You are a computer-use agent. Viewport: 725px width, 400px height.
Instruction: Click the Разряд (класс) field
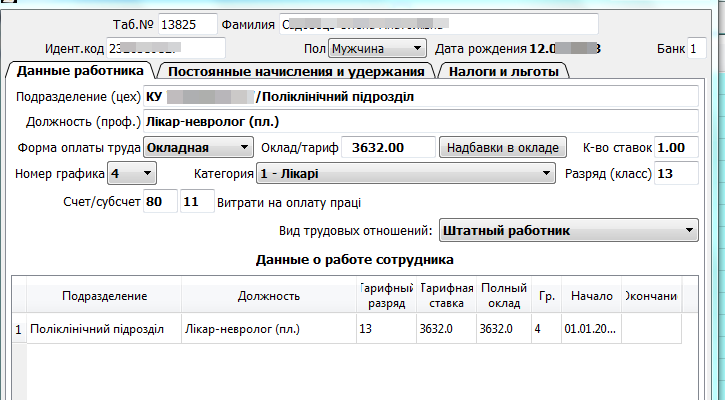point(676,174)
